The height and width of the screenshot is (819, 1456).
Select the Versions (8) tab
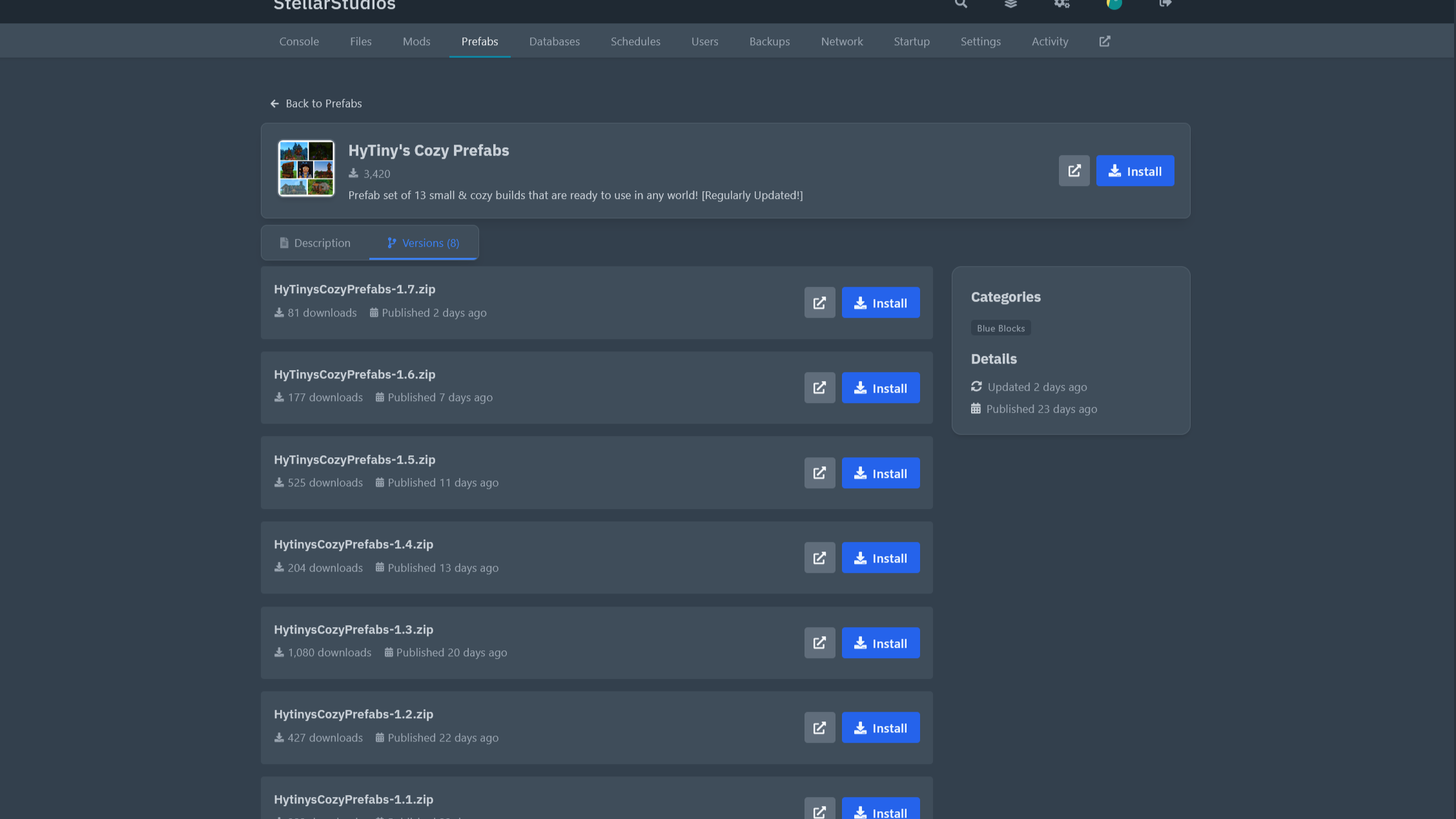click(x=424, y=243)
